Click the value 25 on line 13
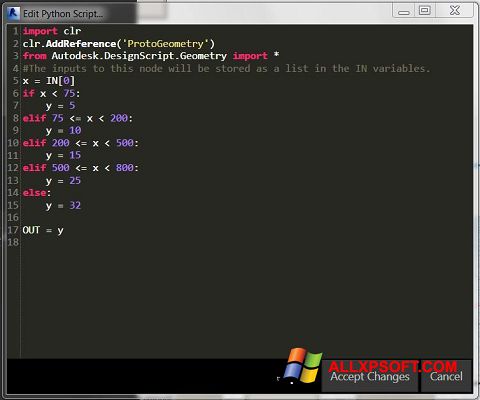480x400 pixels. (x=75, y=180)
